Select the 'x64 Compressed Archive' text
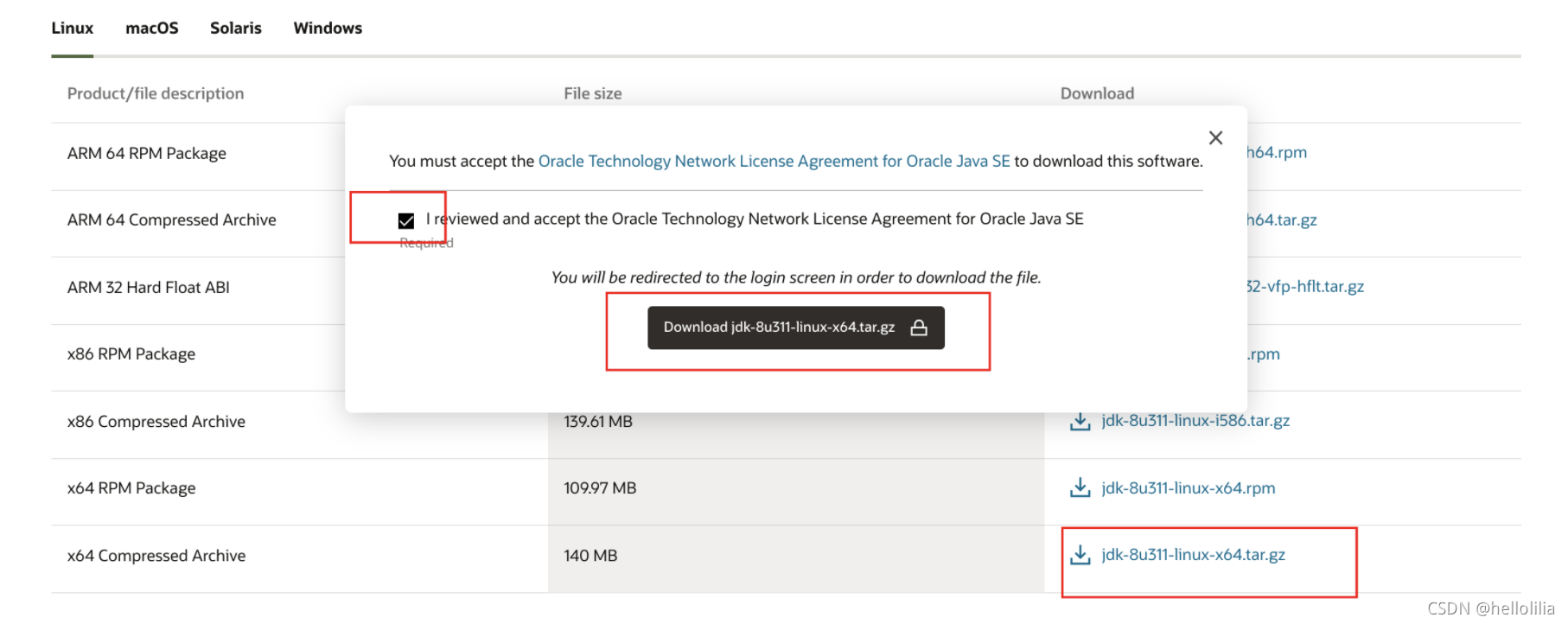1568x624 pixels. coord(156,555)
